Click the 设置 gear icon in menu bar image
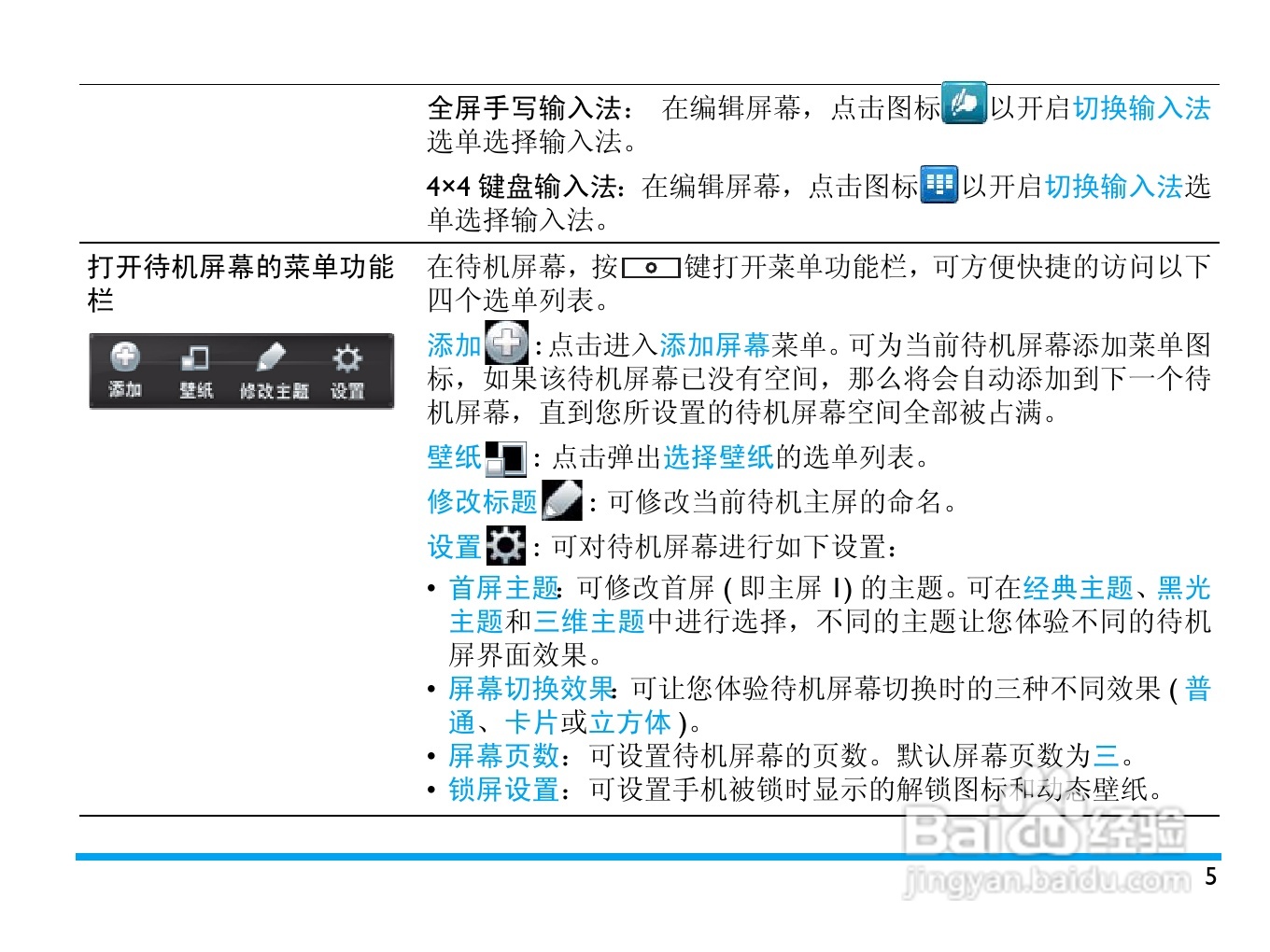1270x952 pixels. tap(347, 357)
